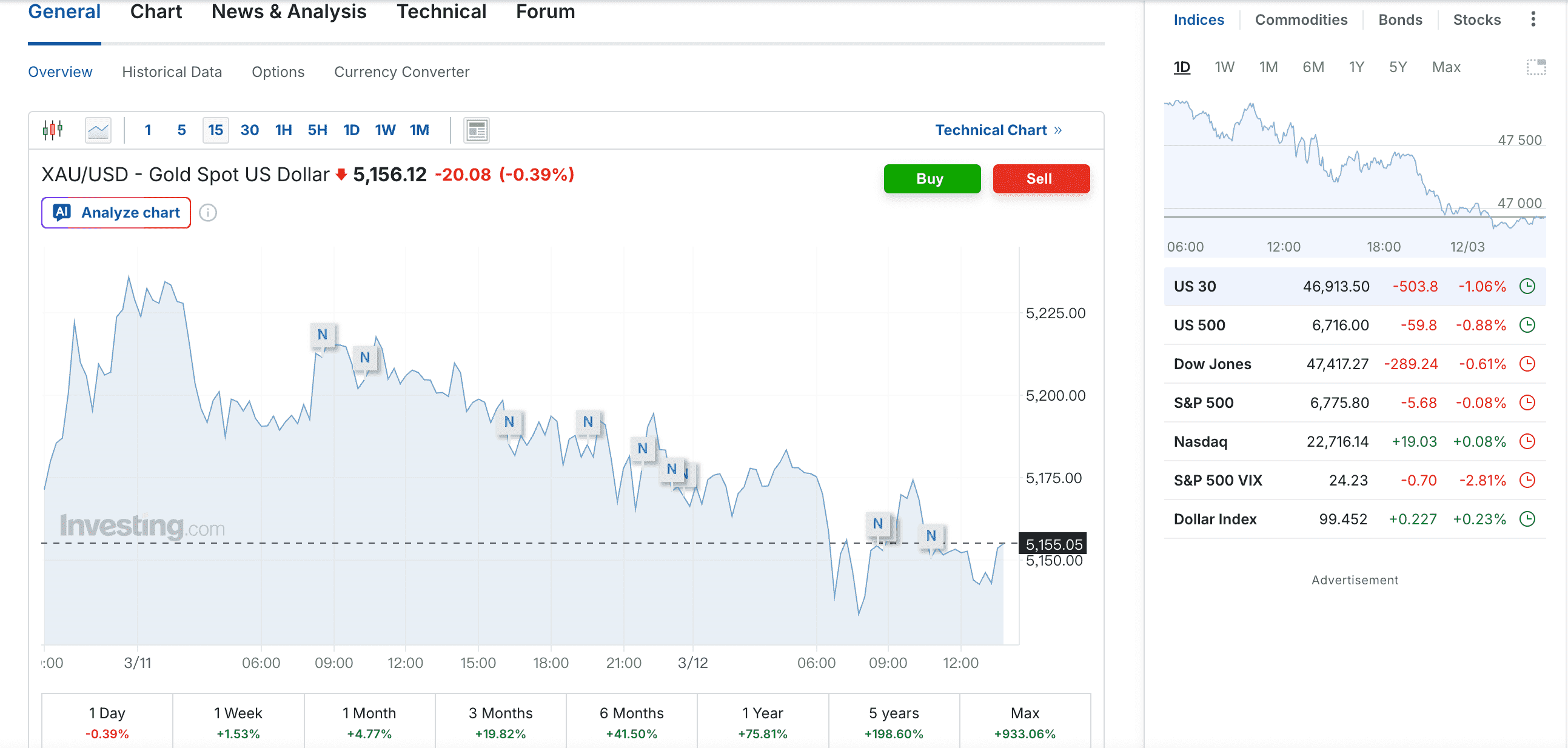
Task: Click the news table icon in chart toolbar
Action: 476,130
